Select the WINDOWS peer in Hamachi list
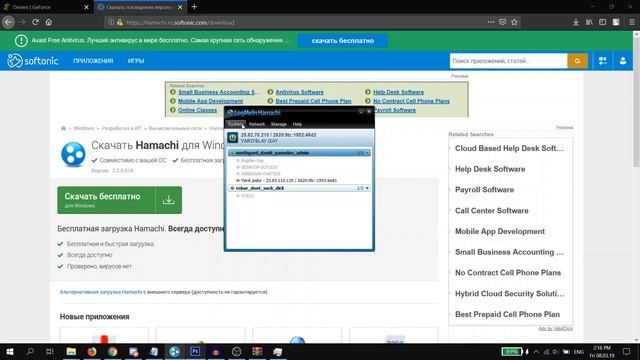This screenshot has height=360, width=640. (260, 174)
